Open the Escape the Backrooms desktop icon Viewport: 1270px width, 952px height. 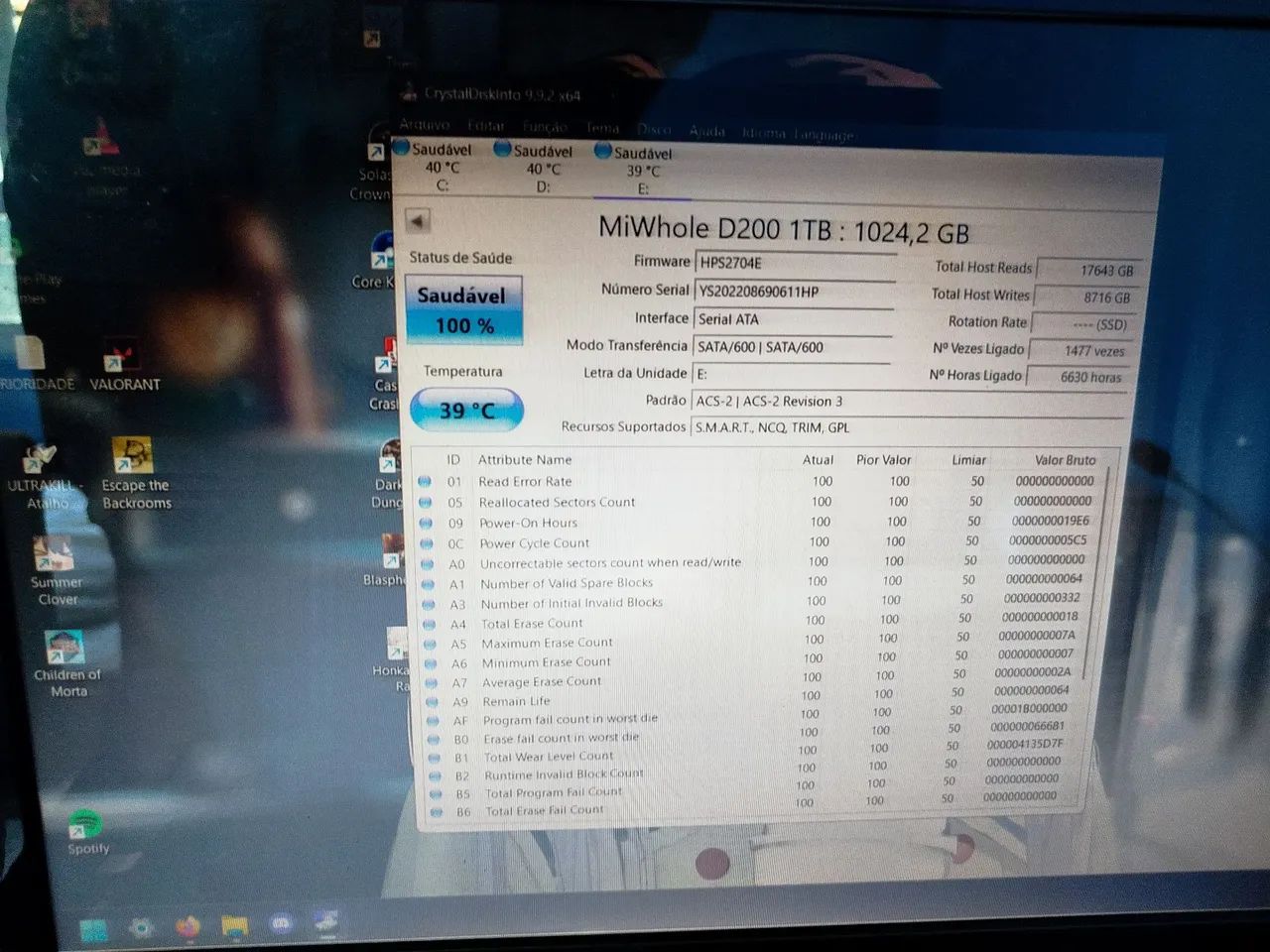(x=135, y=474)
